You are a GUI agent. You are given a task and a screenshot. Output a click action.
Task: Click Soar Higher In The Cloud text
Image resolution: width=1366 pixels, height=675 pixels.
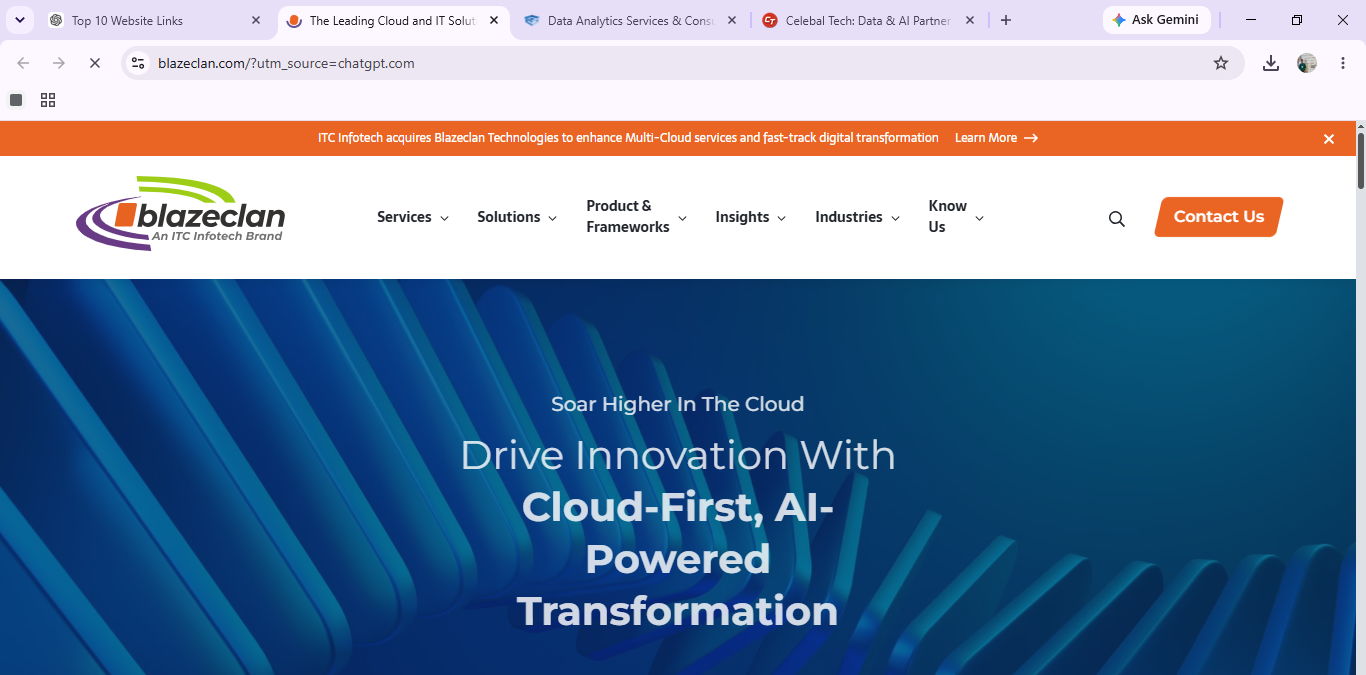coord(678,404)
